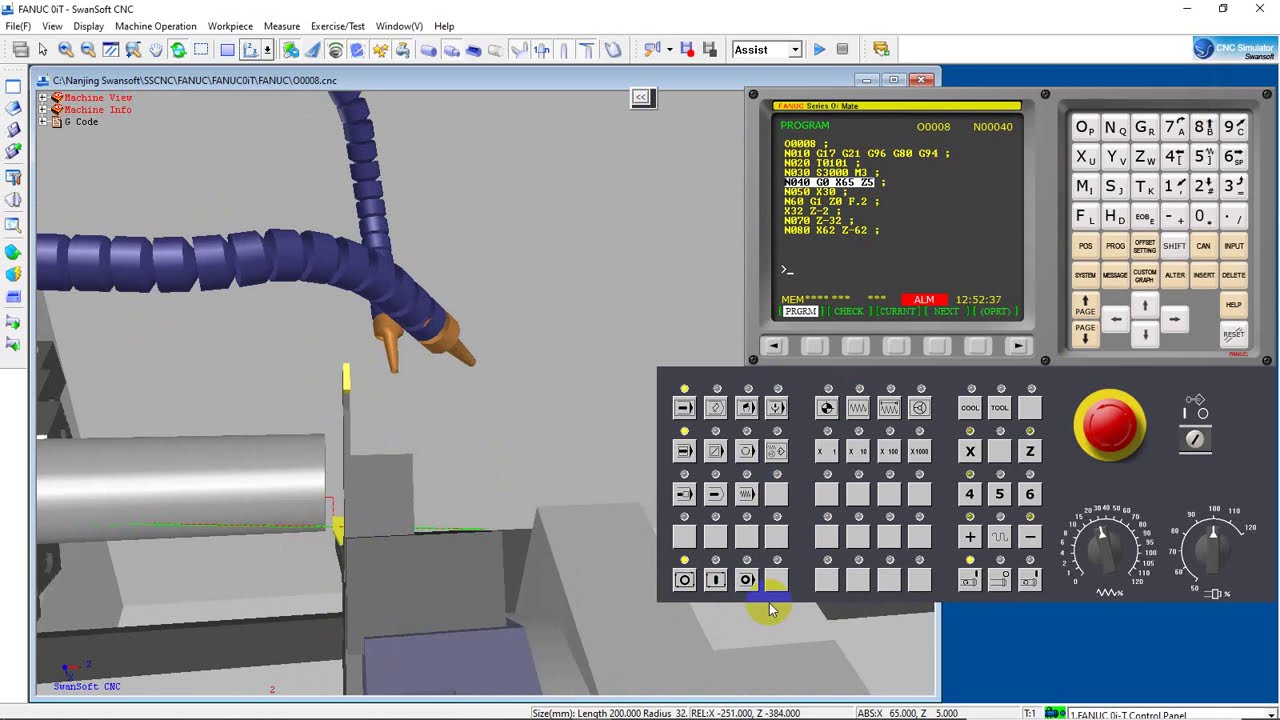The width and height of the screenshot is (1280, 720).
Task: Expand the Machine Info tree node
Action: coord(43,110)
